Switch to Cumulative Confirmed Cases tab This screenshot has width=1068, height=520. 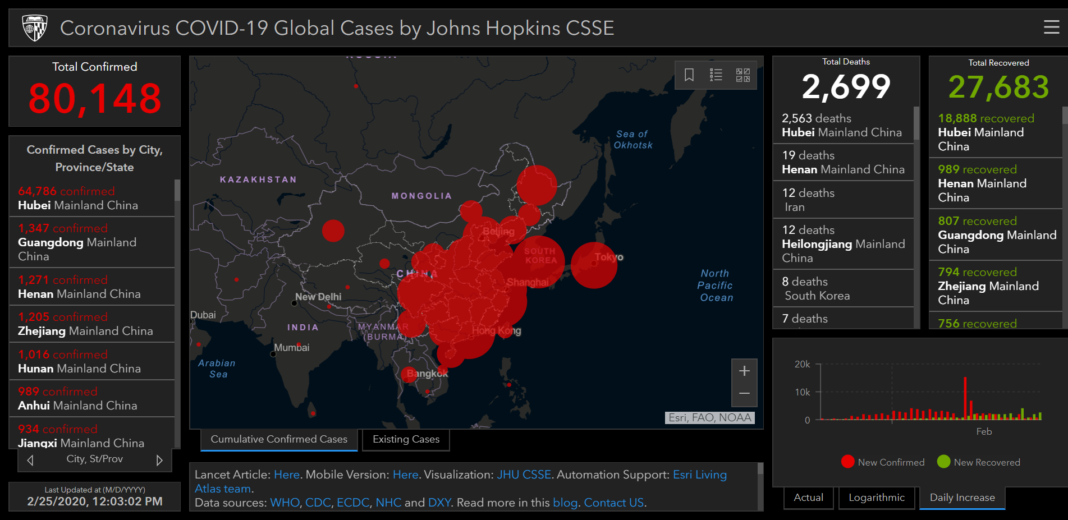tap(279, 440)
